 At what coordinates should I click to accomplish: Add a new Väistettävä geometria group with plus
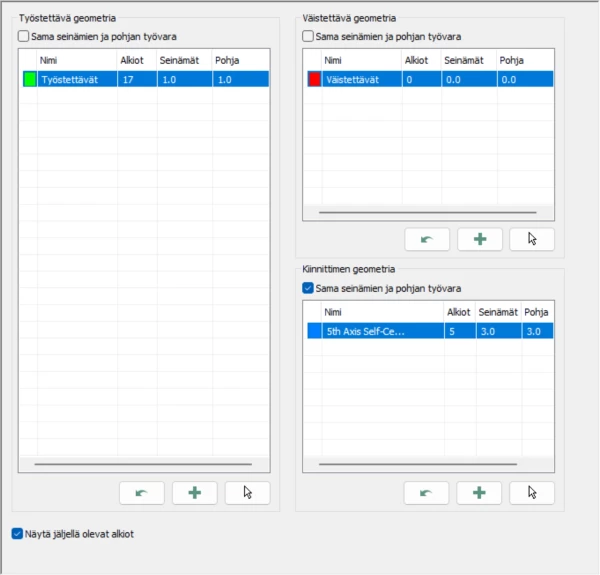pos(480,239)
